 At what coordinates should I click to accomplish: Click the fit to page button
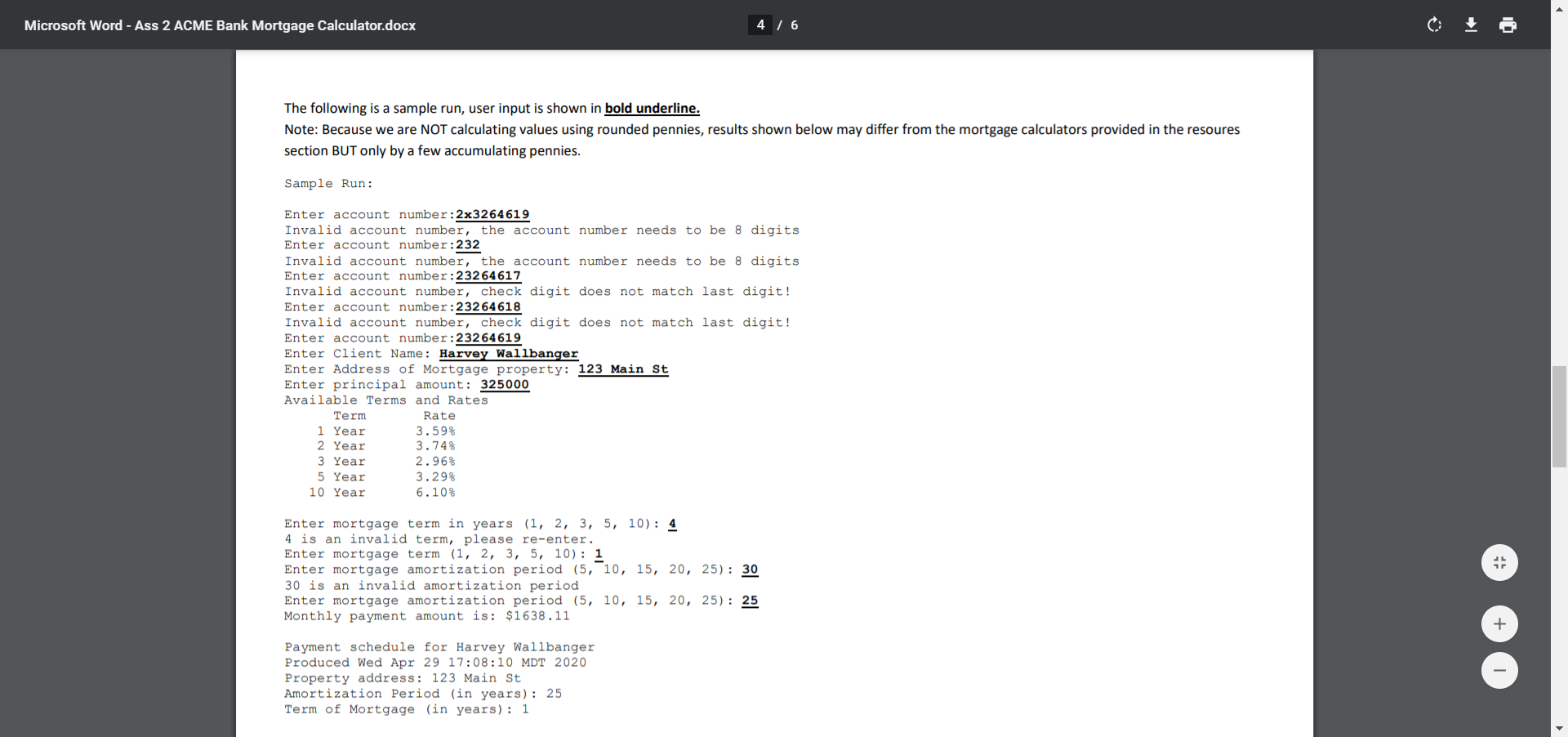pyautogui.click(x=1499, y=562)
